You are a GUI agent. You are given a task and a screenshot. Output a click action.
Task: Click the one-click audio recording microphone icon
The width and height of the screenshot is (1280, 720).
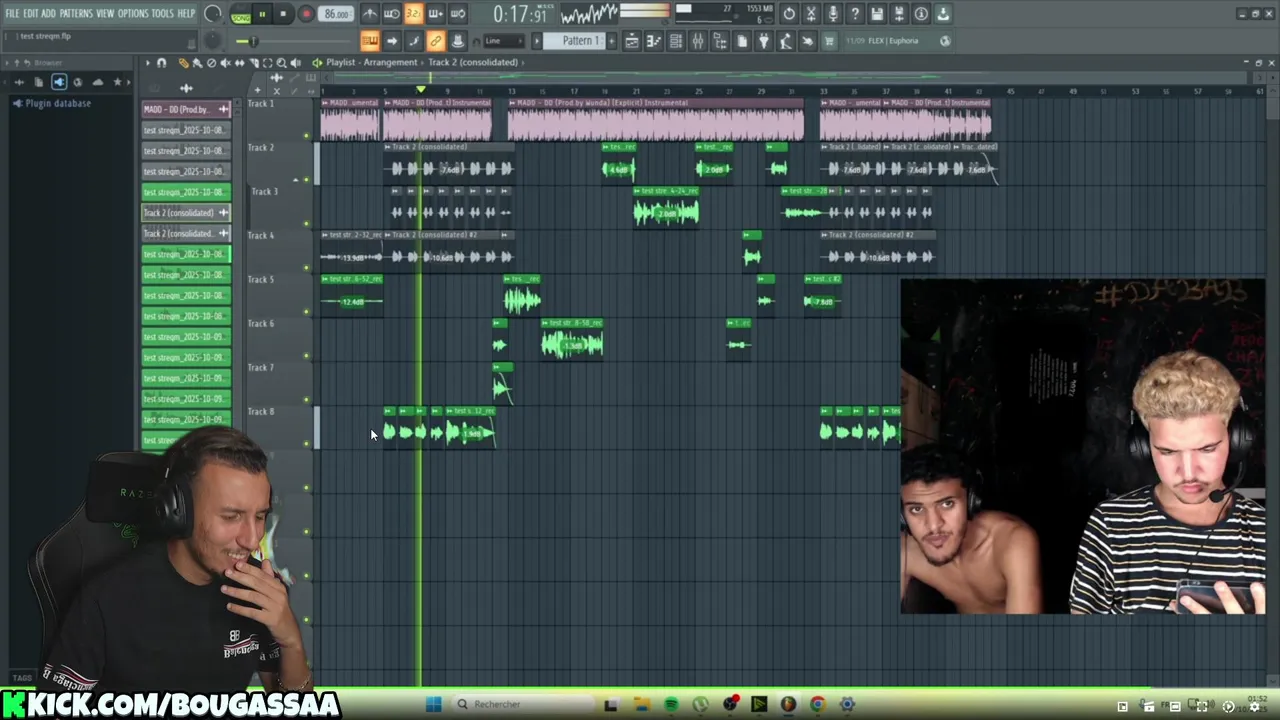tap(833, 14)
